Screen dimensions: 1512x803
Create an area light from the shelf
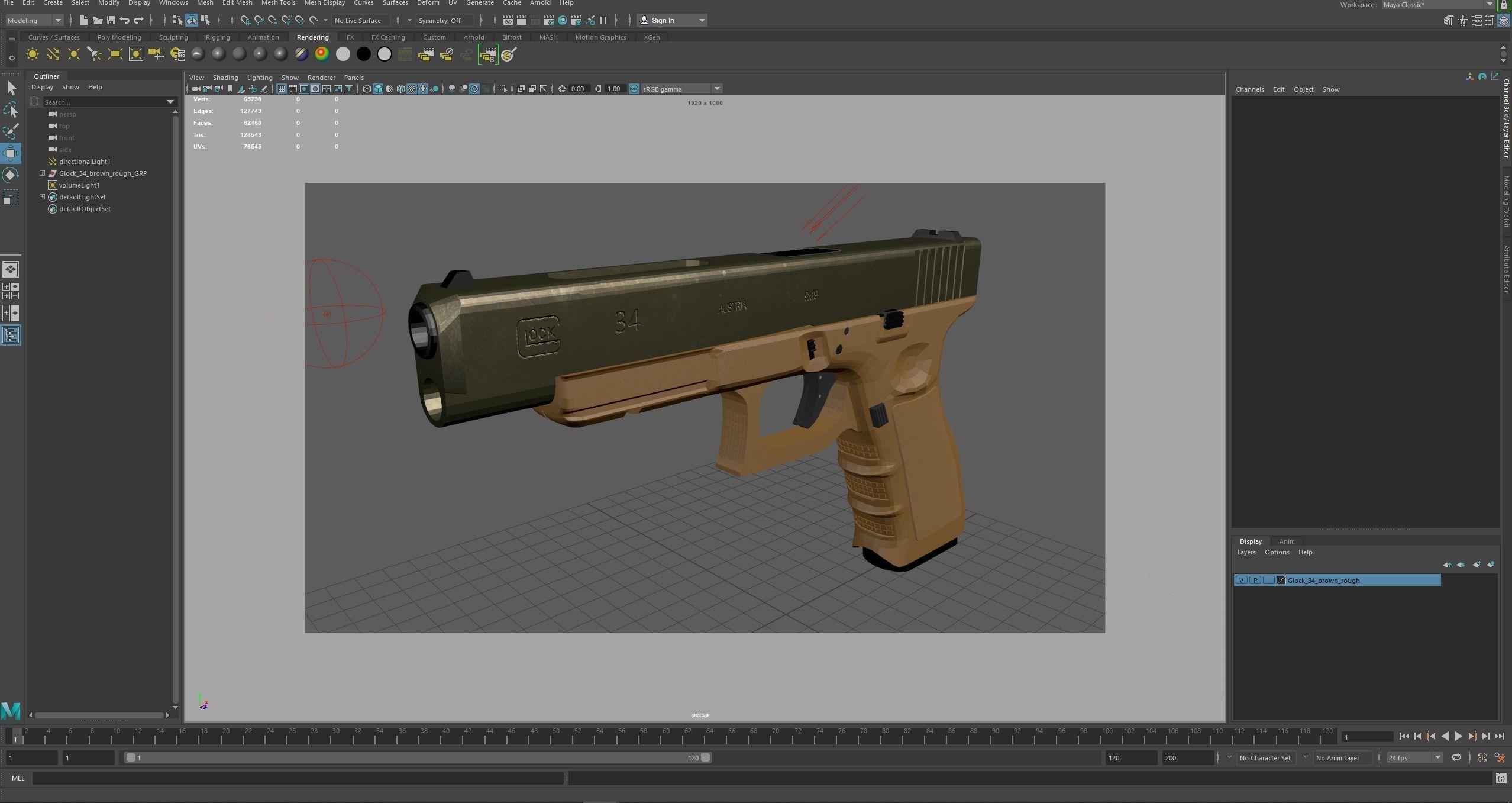tap(115, 54)
